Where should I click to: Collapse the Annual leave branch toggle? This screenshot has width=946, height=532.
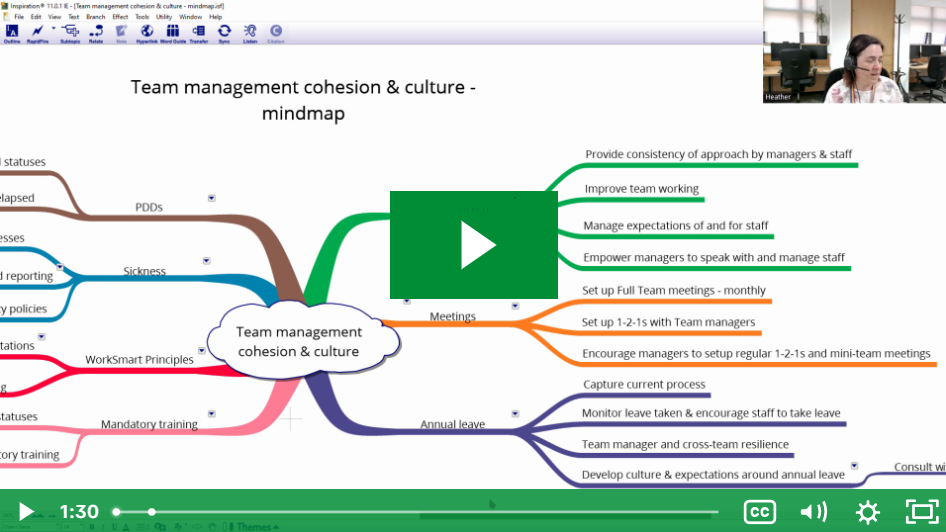515,414
